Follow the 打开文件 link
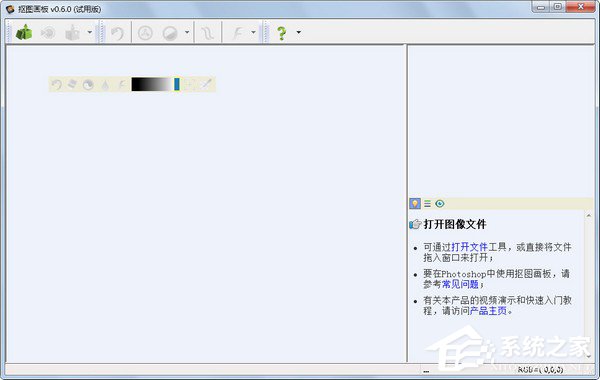Screen dimensions: 600x380 click(x=470, y=247)
